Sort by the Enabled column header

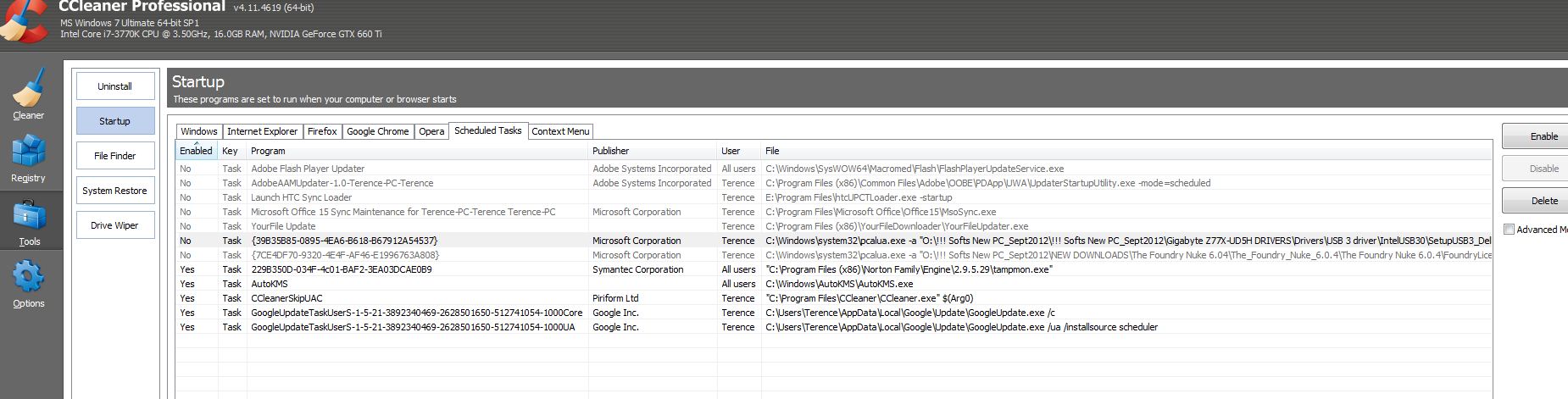[197, 151]
